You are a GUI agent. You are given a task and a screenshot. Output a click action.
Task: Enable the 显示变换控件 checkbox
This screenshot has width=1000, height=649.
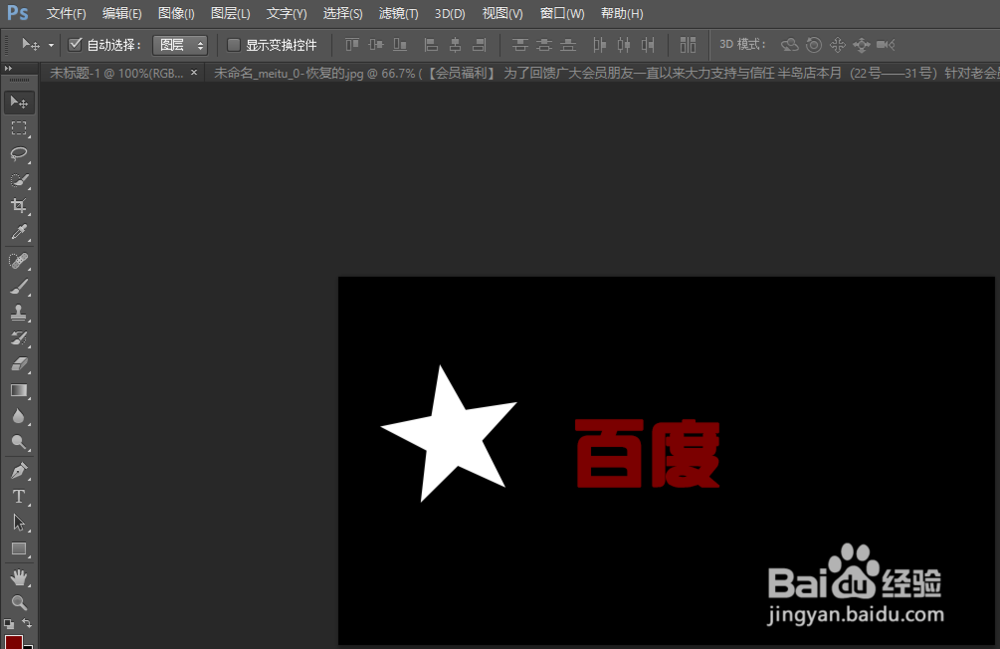pos(234,45)
